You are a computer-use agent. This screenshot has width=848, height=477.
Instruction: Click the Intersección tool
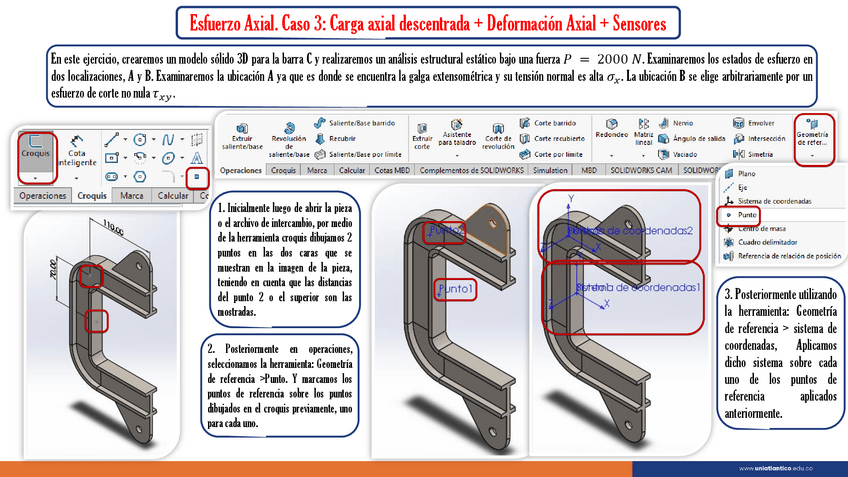pyautogui.click(x=759, y=138)
